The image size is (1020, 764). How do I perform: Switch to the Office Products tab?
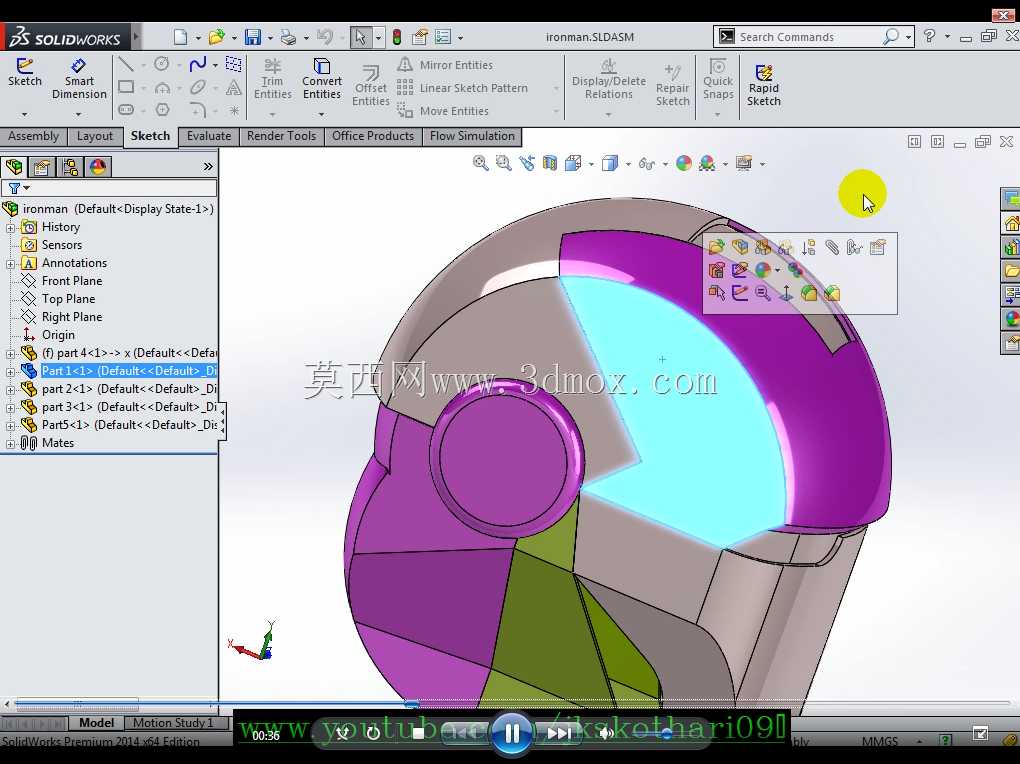click(x=373, y=136)
